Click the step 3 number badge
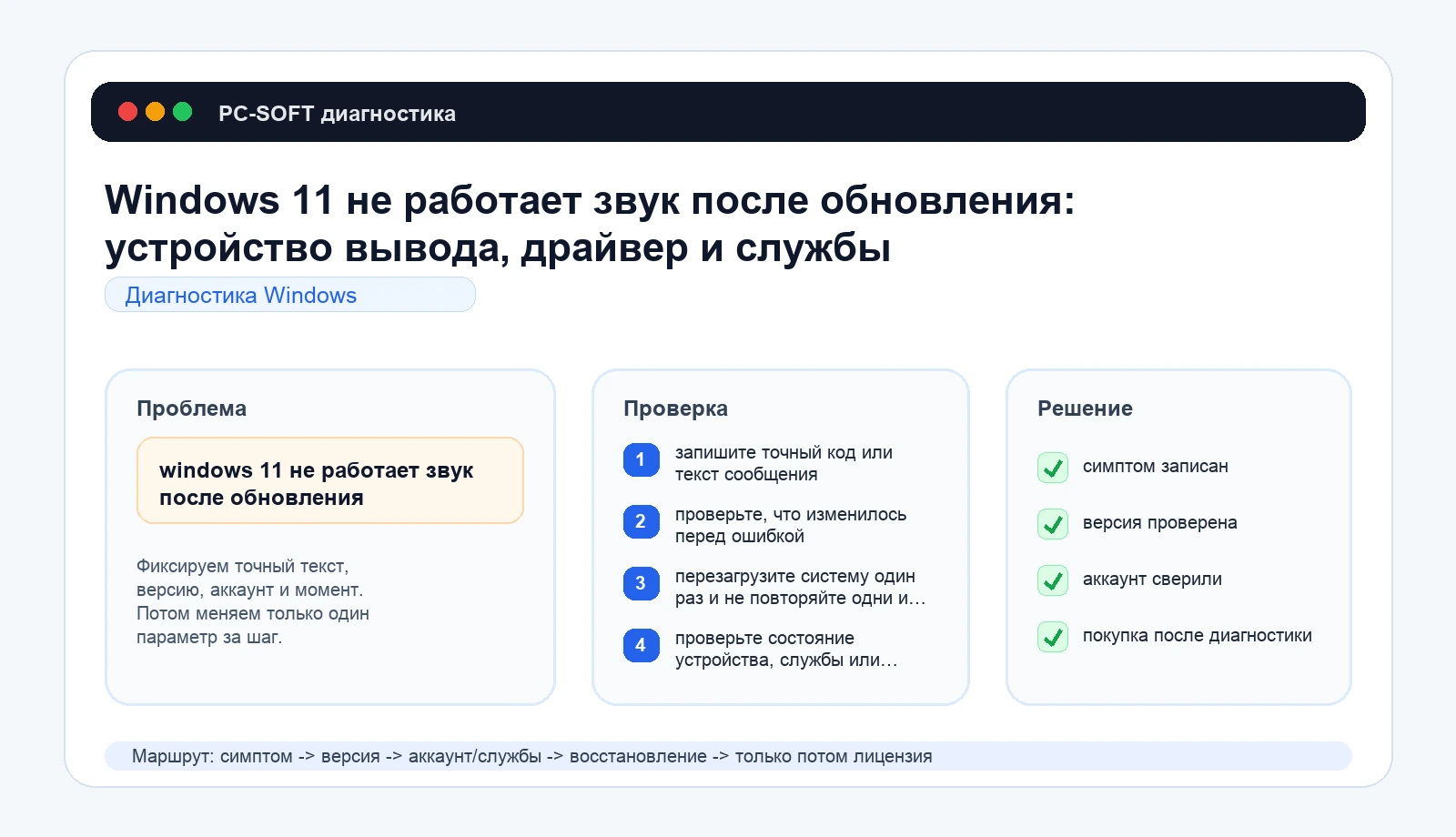1456x837 pixels. tap(641, 583)
